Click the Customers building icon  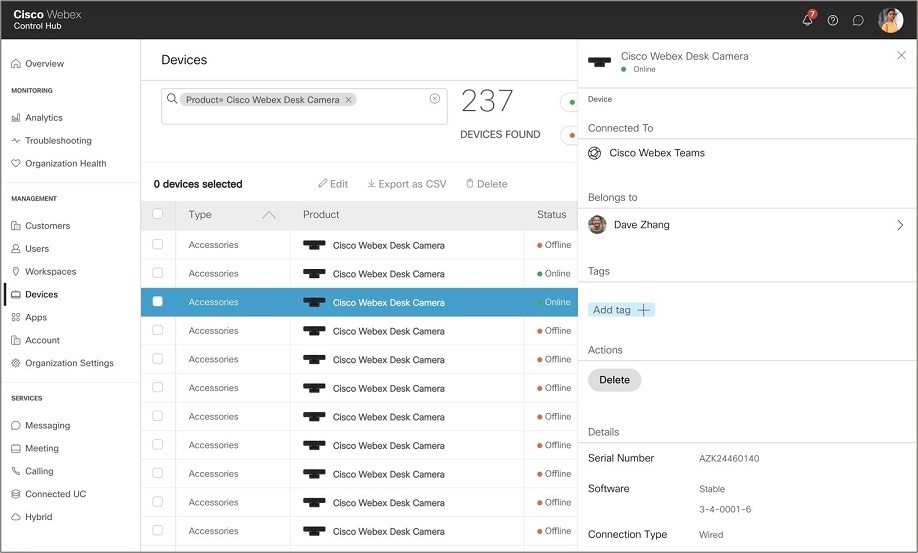[16, 225]
